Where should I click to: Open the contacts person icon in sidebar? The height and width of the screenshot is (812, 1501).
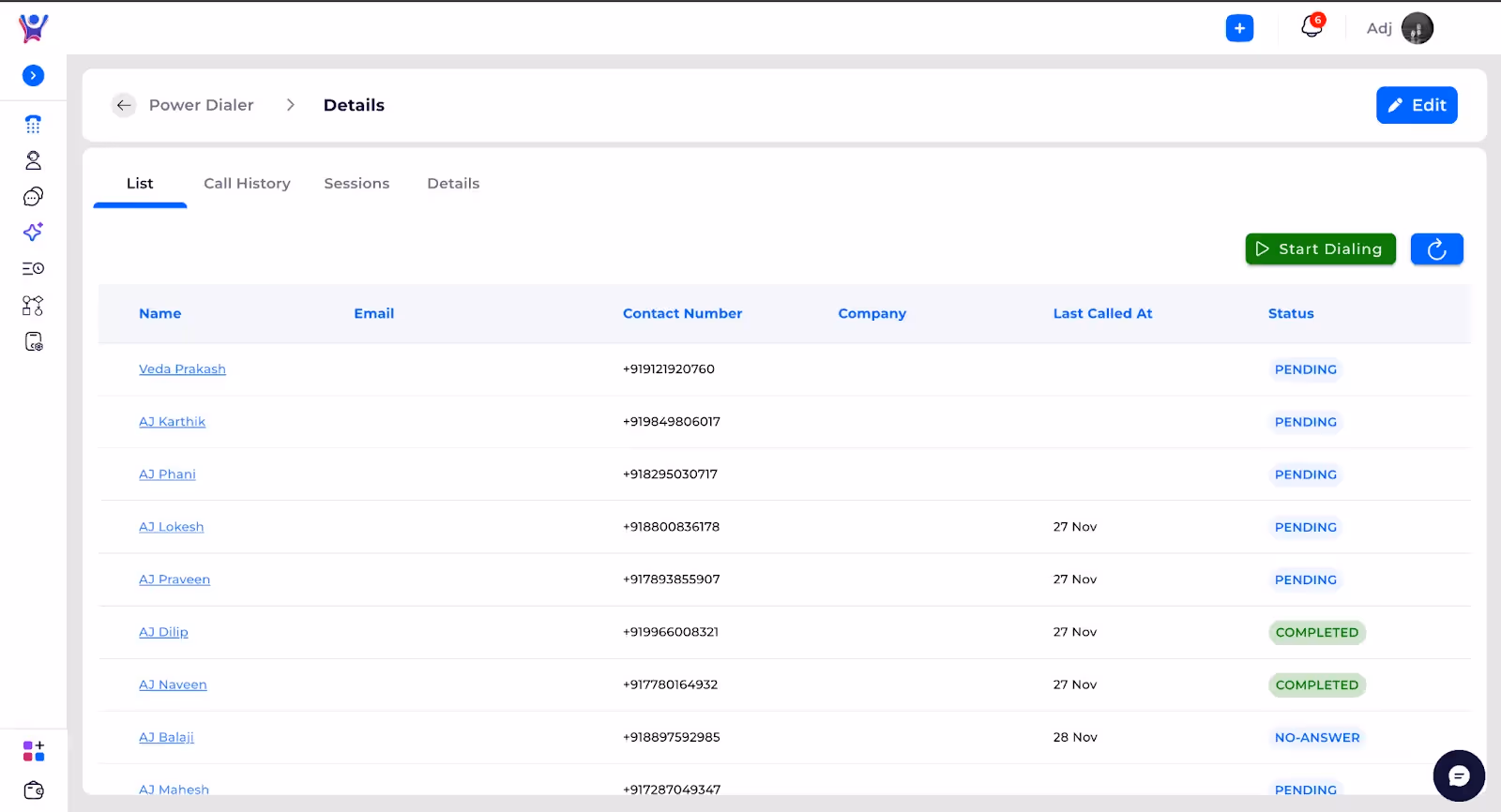33,160
